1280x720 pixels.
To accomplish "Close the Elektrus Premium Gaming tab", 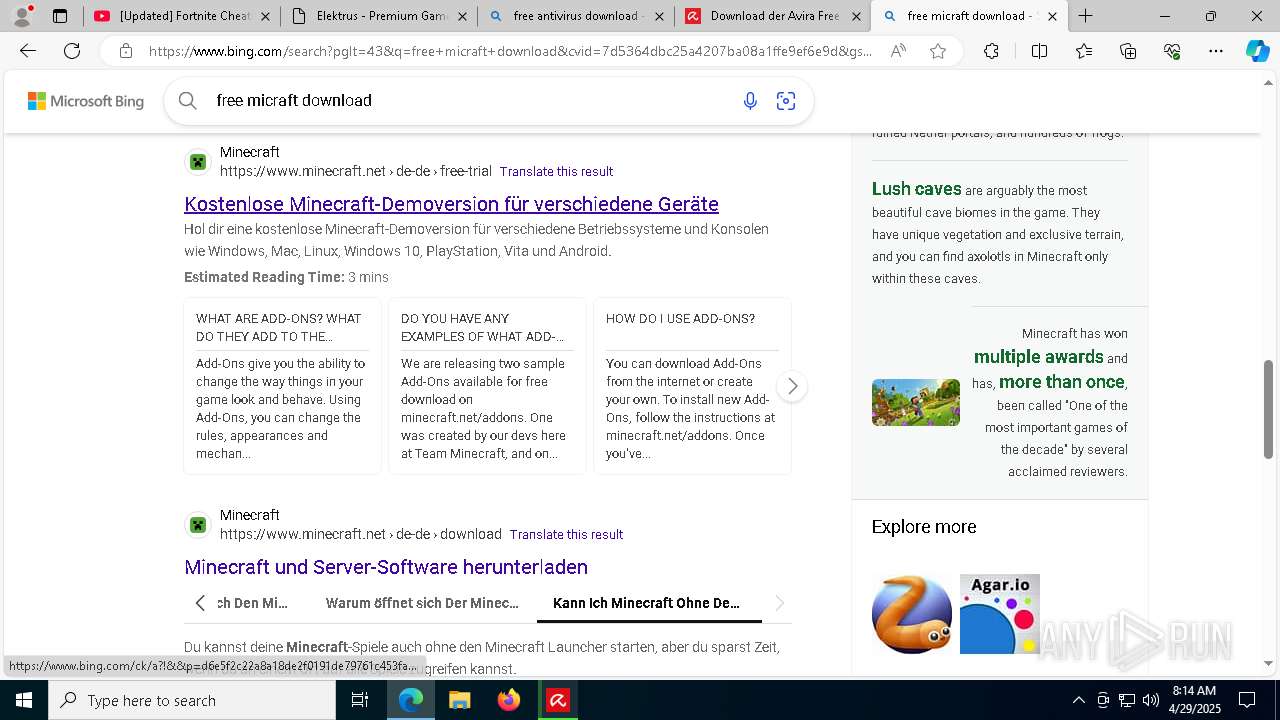I will pyautogui.click(x=462, y=16).
